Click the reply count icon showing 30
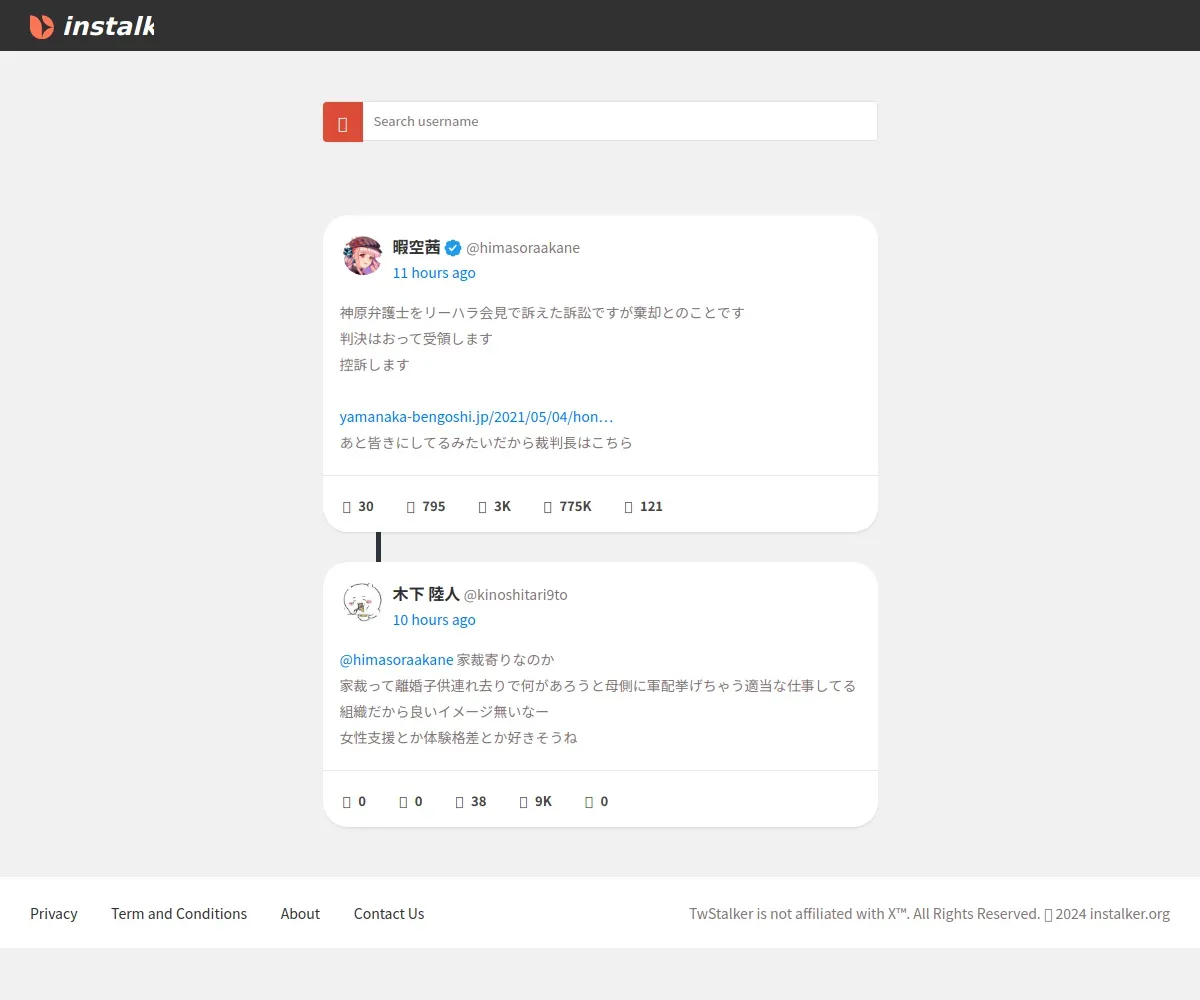This screenshot has width=1200, height=1000. pos(347,507)
